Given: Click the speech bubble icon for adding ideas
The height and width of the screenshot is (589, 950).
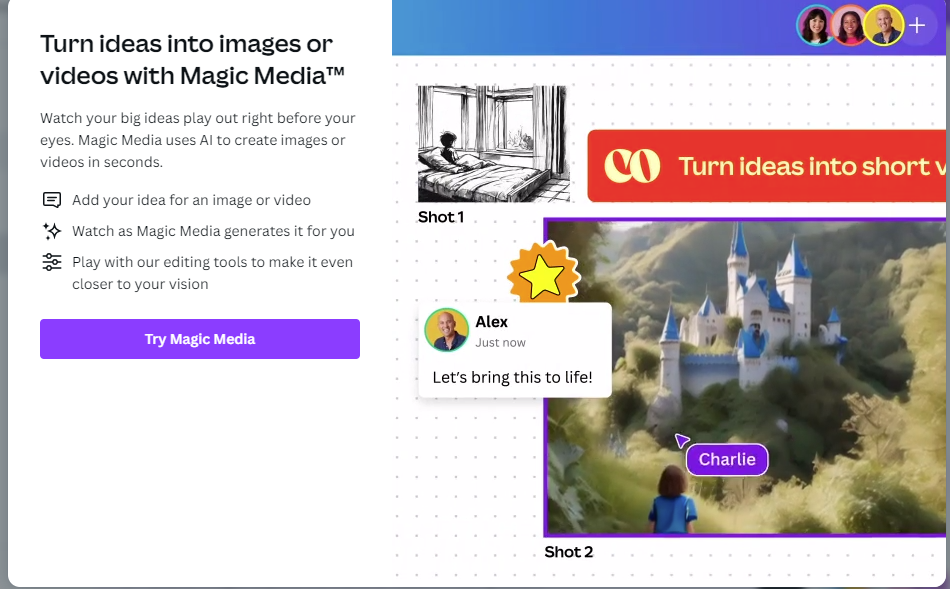Looking at the screenshot, I should click(52, 200).
